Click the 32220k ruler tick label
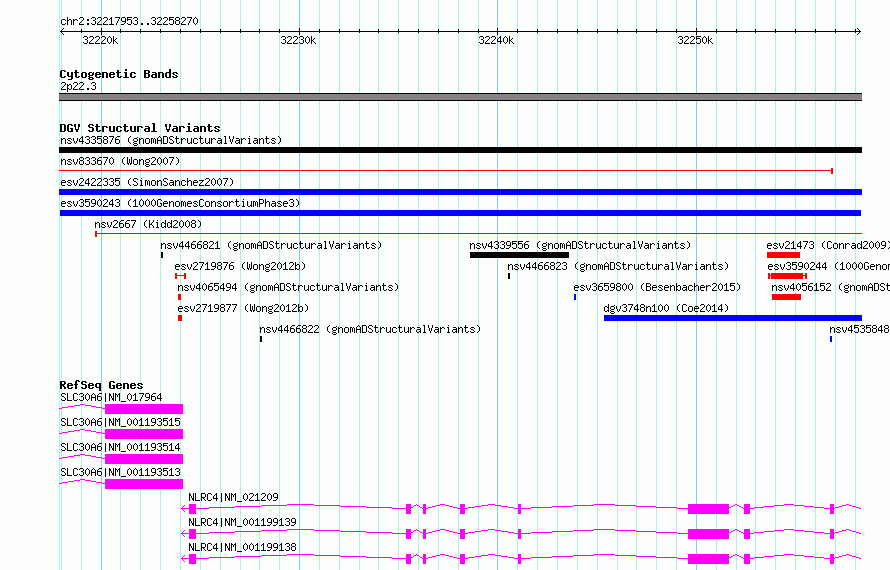This screenshot has height=570, width=890. pos(100,40)
